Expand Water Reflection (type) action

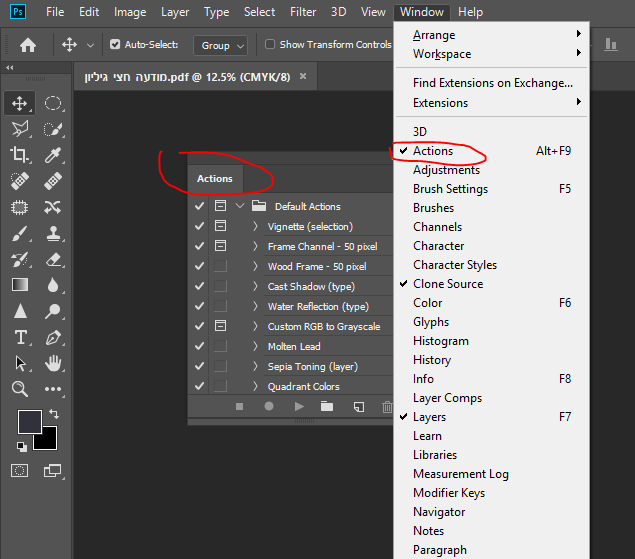click(255, 306)
